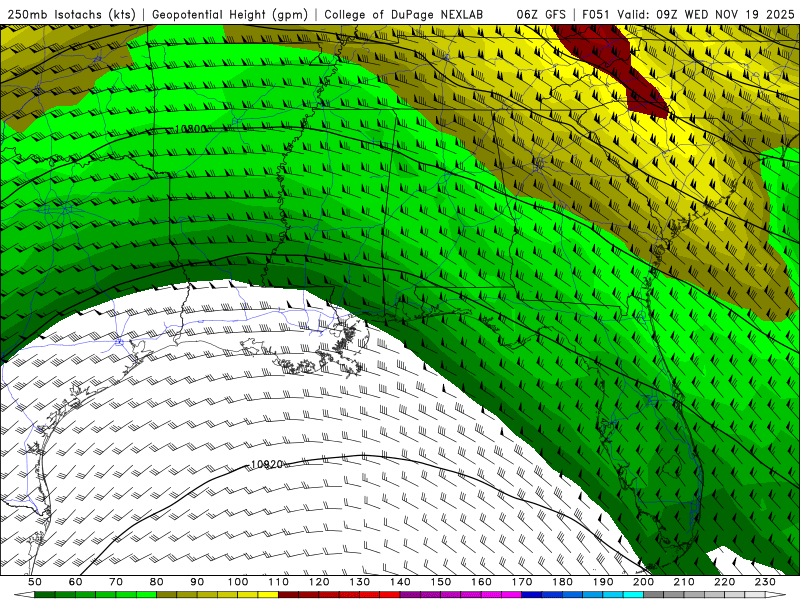Click the 210 value on the color scale
This screenshot has height=600, width=800.
(684, 582)
